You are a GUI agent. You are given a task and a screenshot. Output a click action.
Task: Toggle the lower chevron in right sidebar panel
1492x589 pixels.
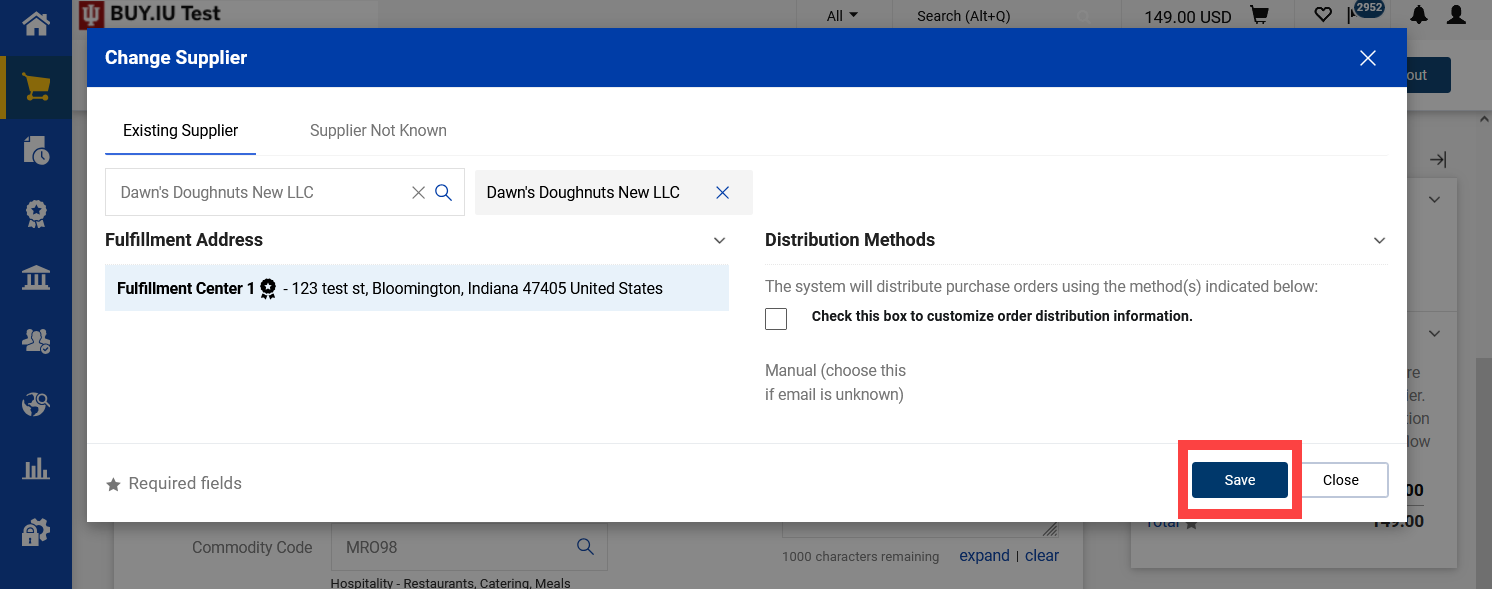coord(1434,333)
